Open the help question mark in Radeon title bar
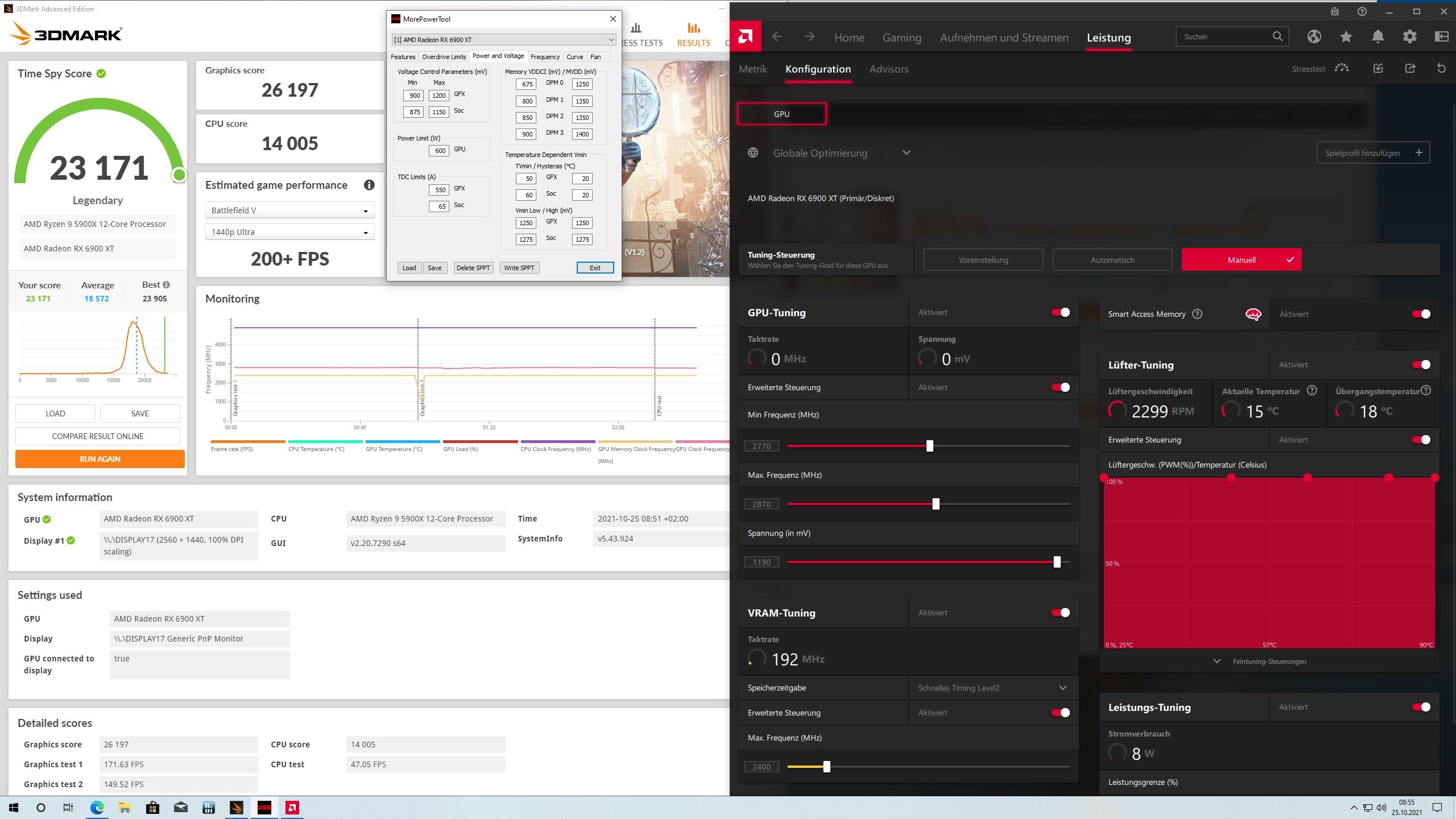The height and width of the screenshot is (819, 1456). pos(1362,11)
